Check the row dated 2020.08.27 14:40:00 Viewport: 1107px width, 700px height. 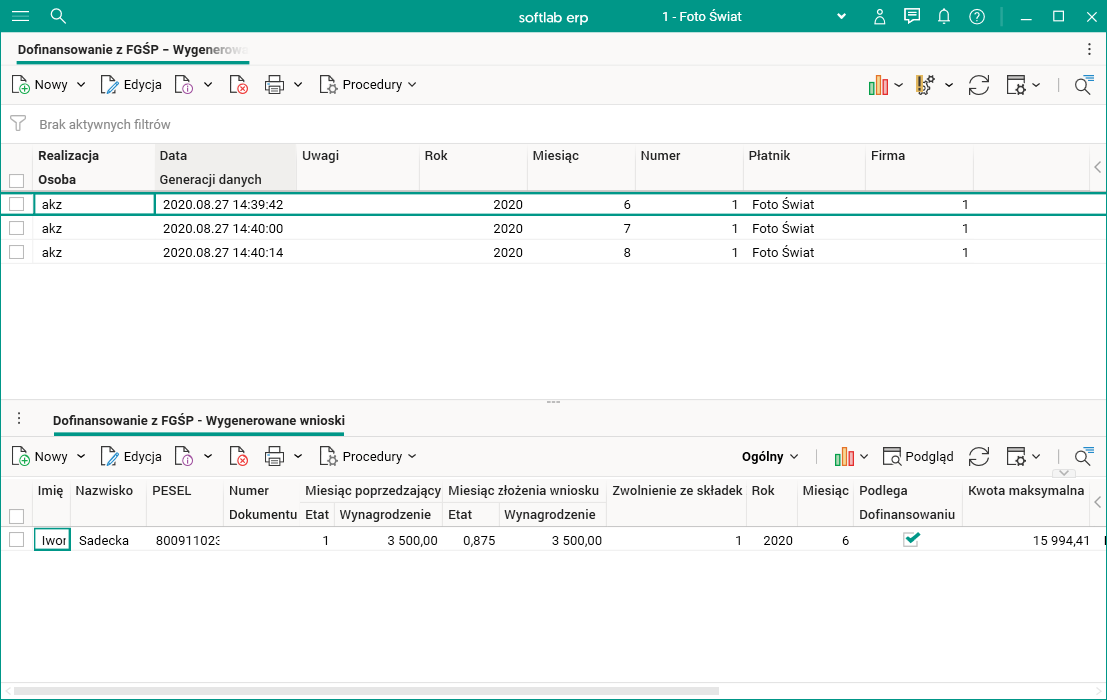tap(16, 229)
